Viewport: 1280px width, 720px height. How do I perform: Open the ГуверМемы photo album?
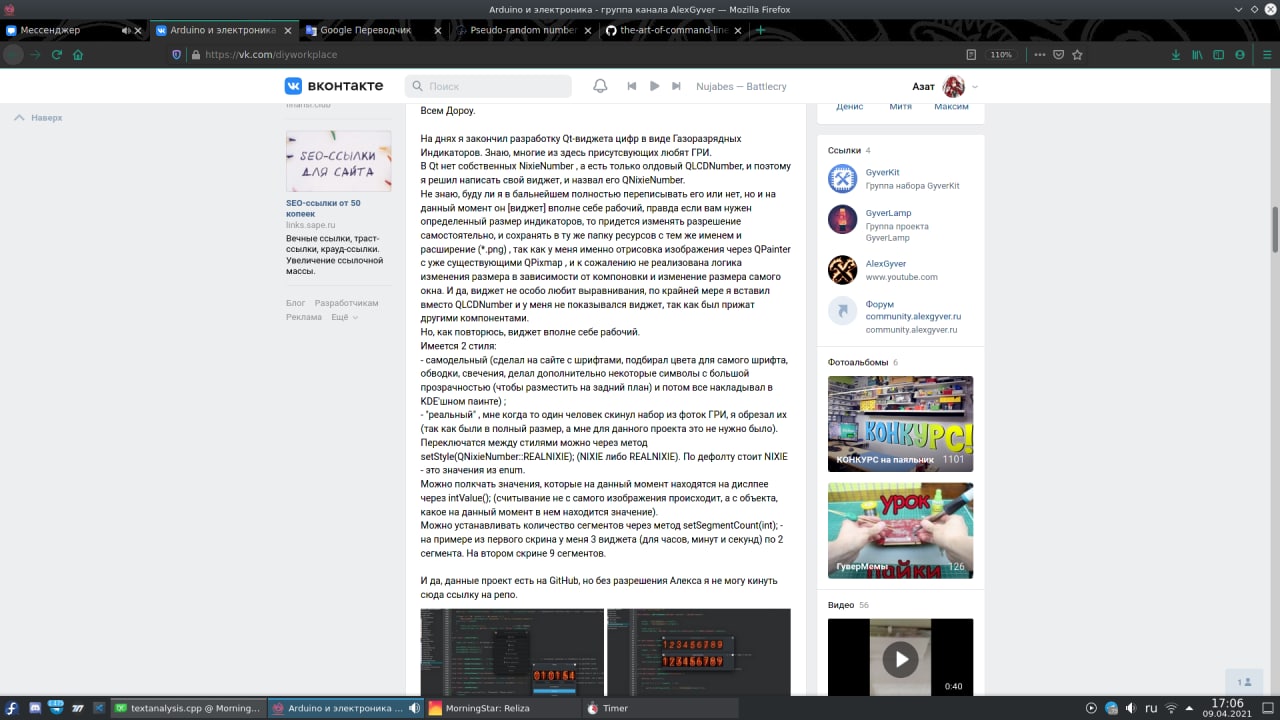[900, 530]
